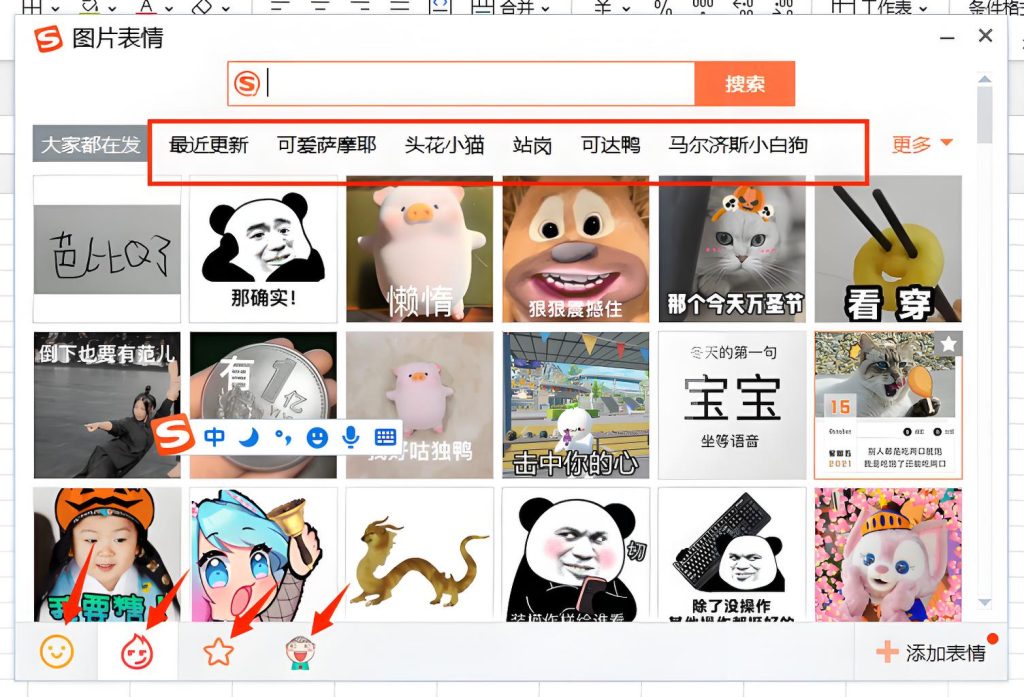
Task: Click the 搜索 search button
Action: (x=744, y=85)
